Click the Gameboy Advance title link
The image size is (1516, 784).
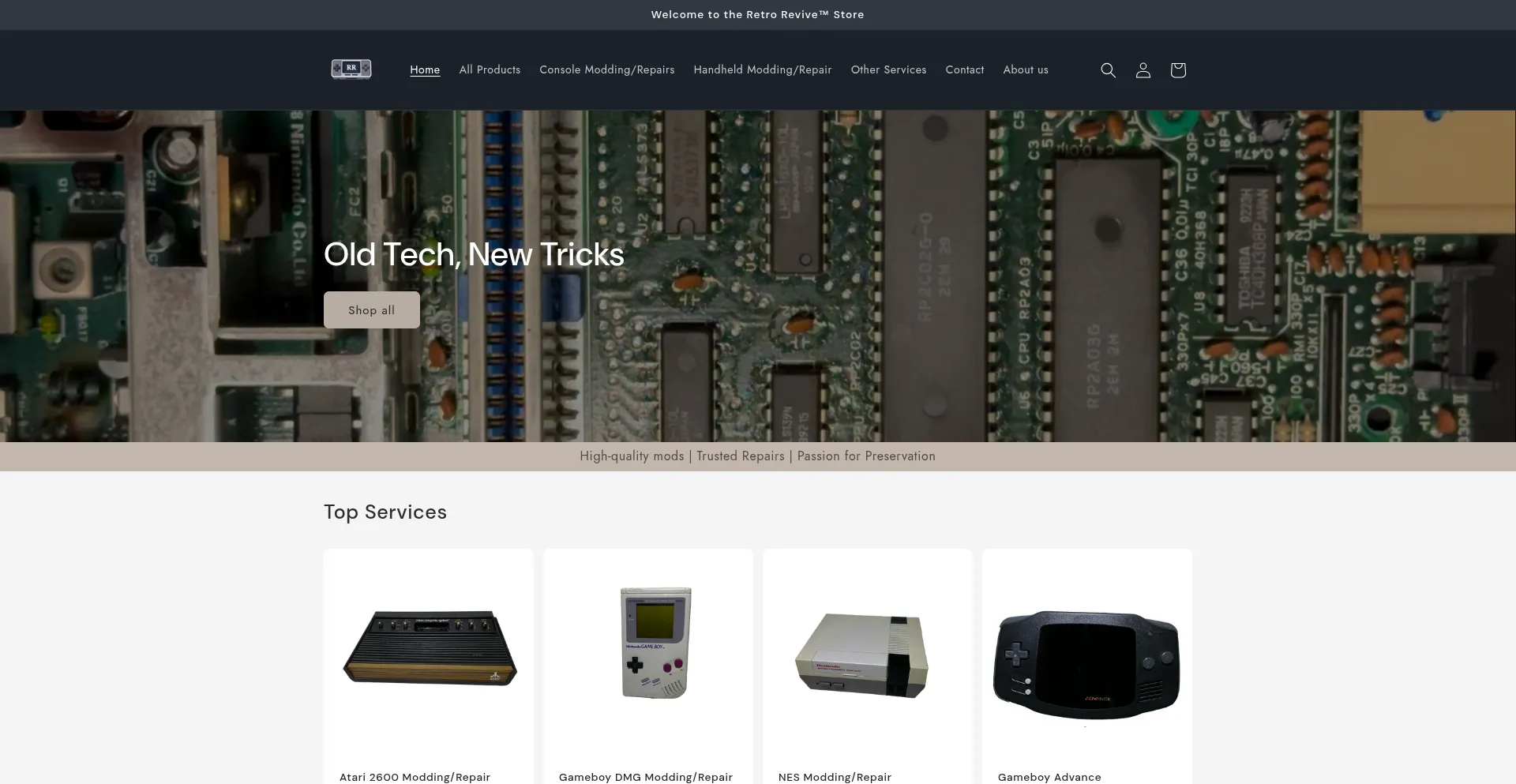(x=1049, y=777)
